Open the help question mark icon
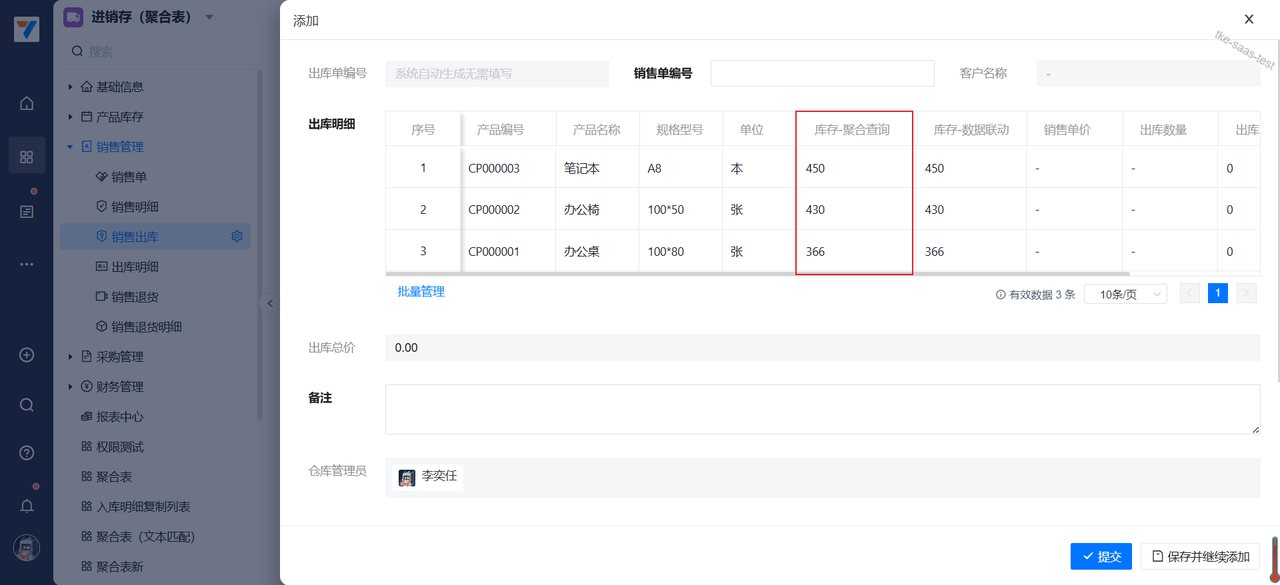Screen dimensions: 1280x585 pos(27,453)
